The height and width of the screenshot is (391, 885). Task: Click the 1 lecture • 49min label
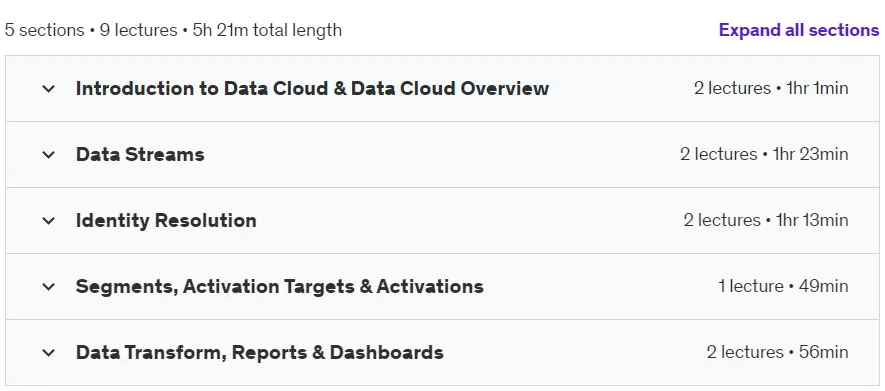[783, 287]
